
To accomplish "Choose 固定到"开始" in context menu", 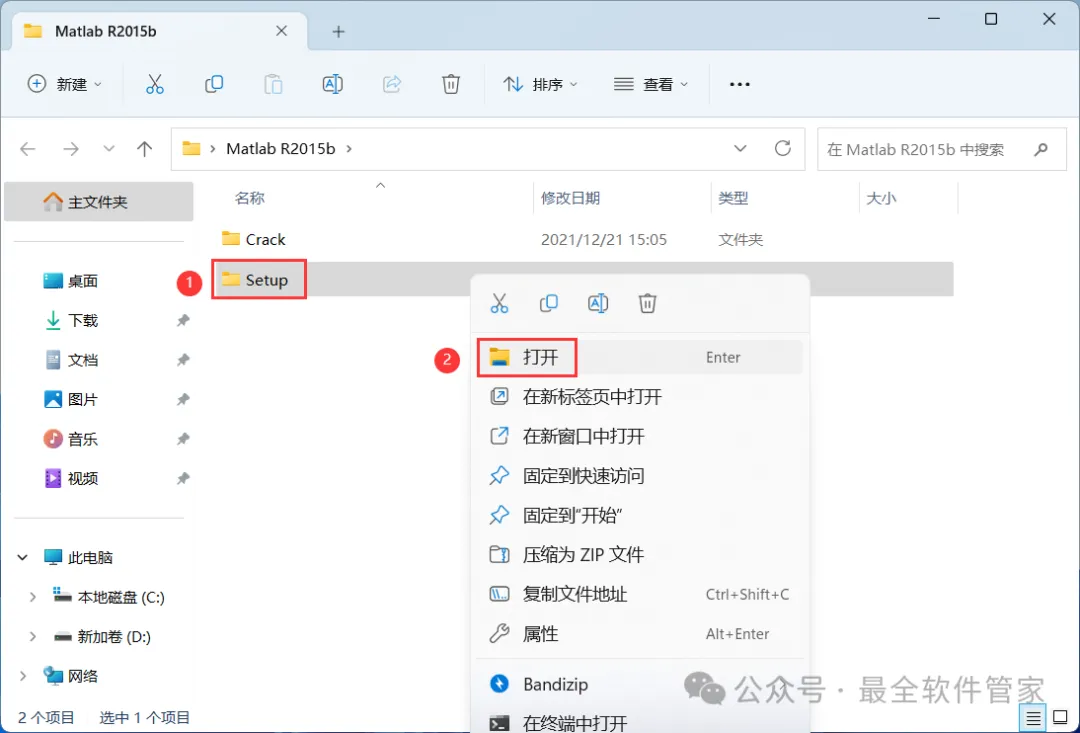I will pyautogui.click(x=639, y=515).
